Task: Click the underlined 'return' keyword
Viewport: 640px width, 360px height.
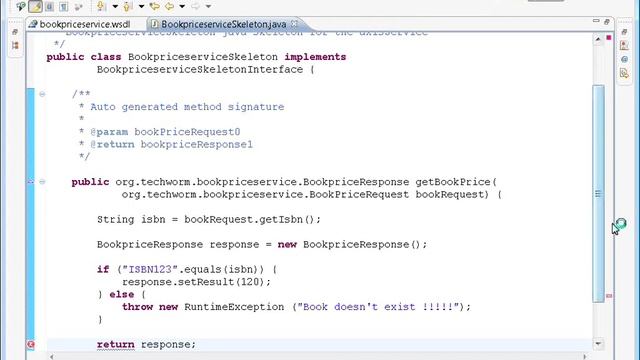Action: tap(116, 344)
